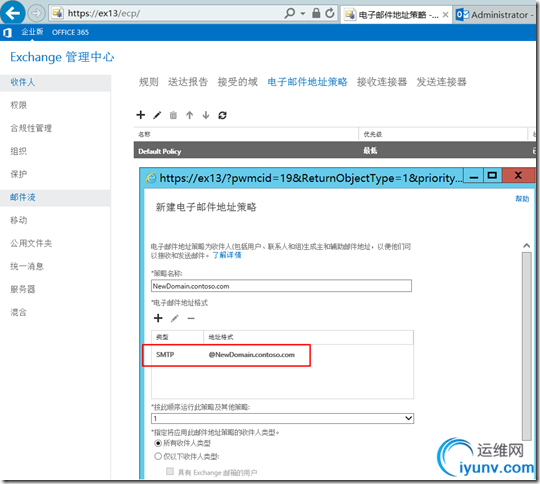
Task: Select the Default Policy row
Action: click(x=335, y=151)
